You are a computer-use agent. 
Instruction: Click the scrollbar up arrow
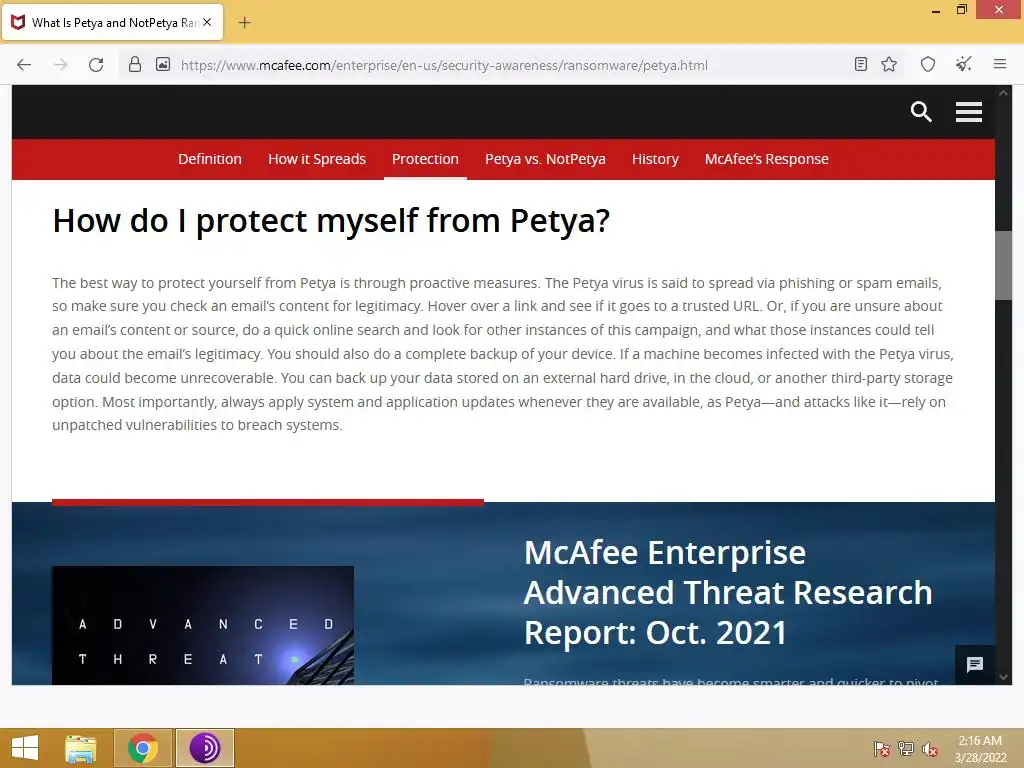tap(1003, 93)
